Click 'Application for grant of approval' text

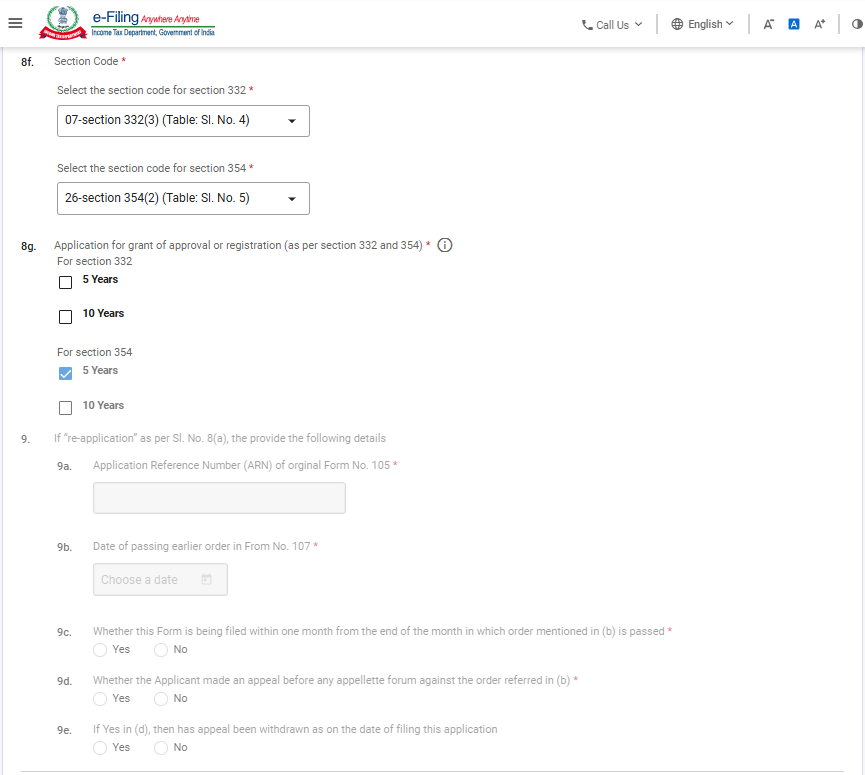[x=238, y=245]
